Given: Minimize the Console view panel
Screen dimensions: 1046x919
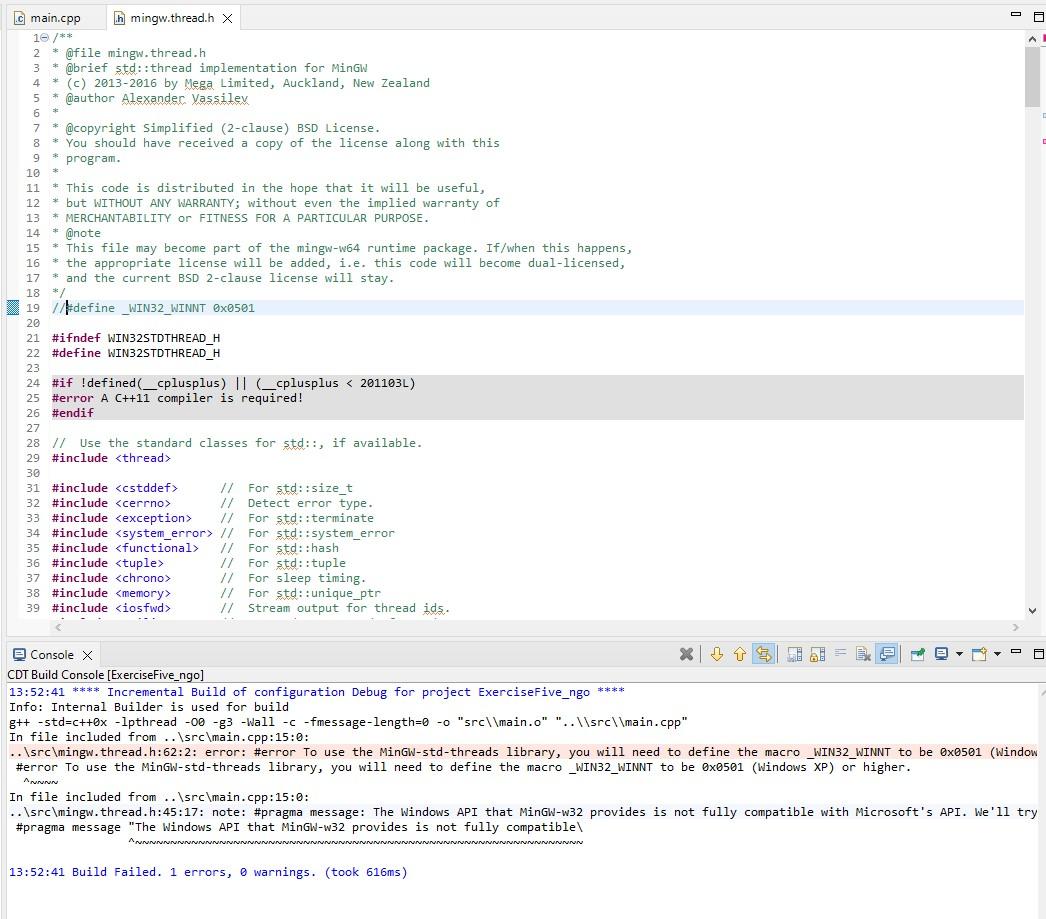Looking at the screenshot, I should [x=1016, y=652].
